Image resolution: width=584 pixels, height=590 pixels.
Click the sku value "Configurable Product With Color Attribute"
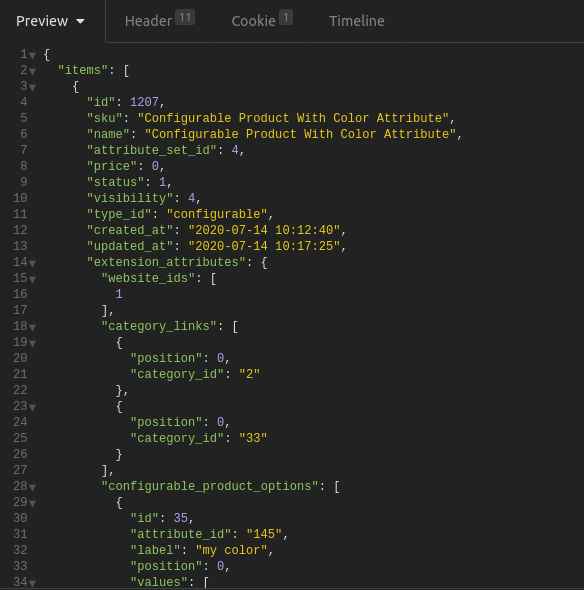pos(293,118)
